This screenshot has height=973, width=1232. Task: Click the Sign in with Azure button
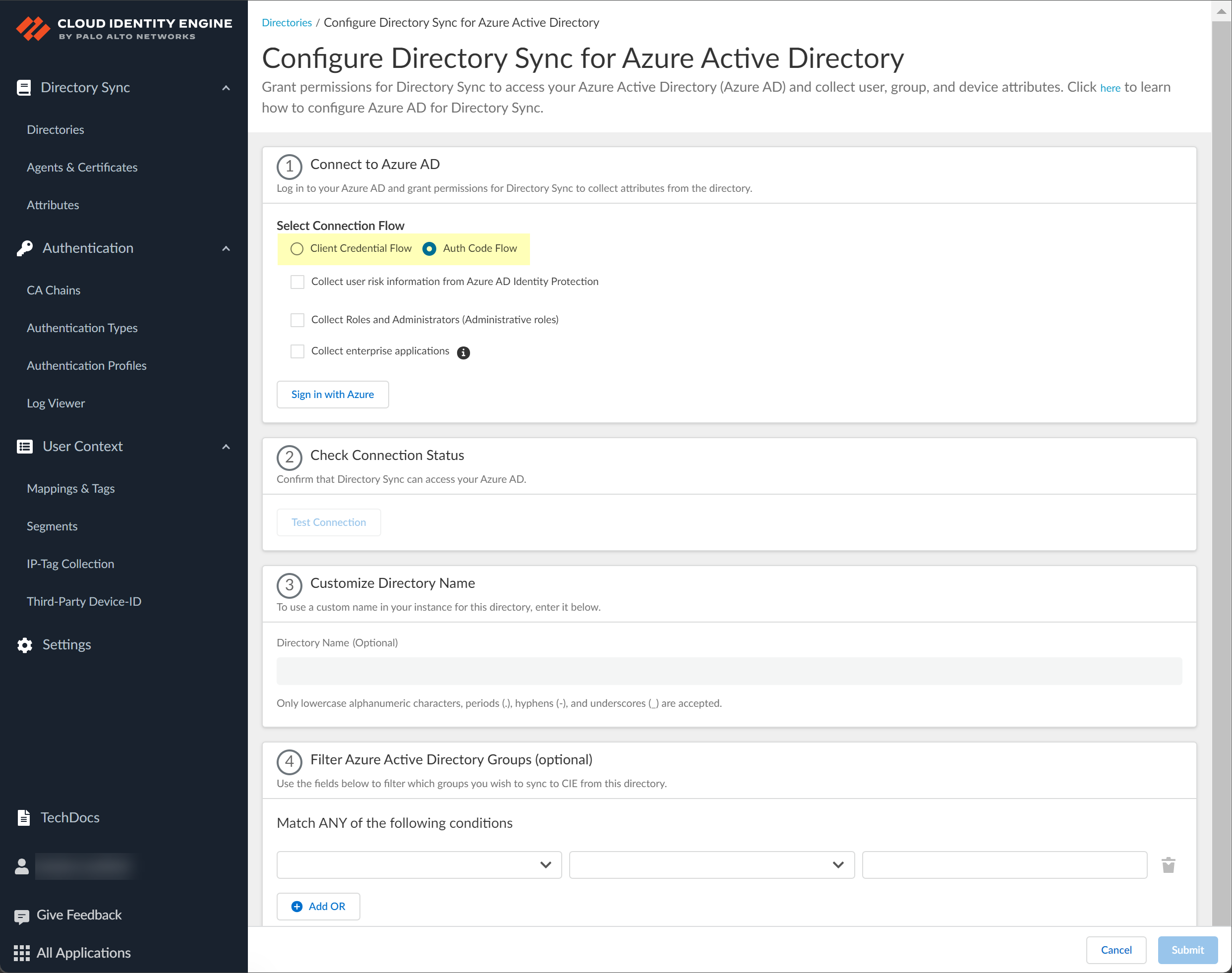click(x=332, y=394)
